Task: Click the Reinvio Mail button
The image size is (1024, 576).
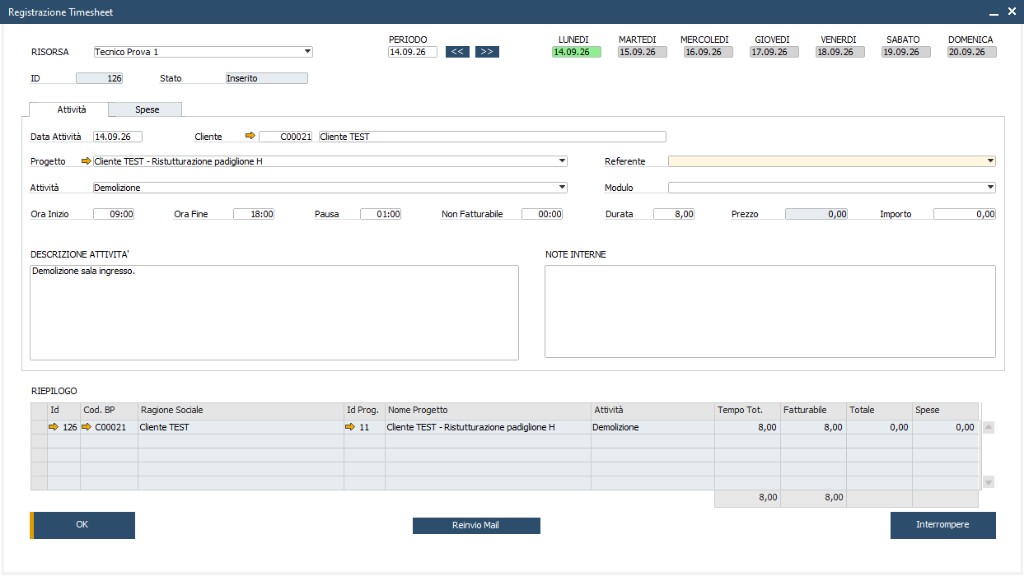Action: pos(476,526)
